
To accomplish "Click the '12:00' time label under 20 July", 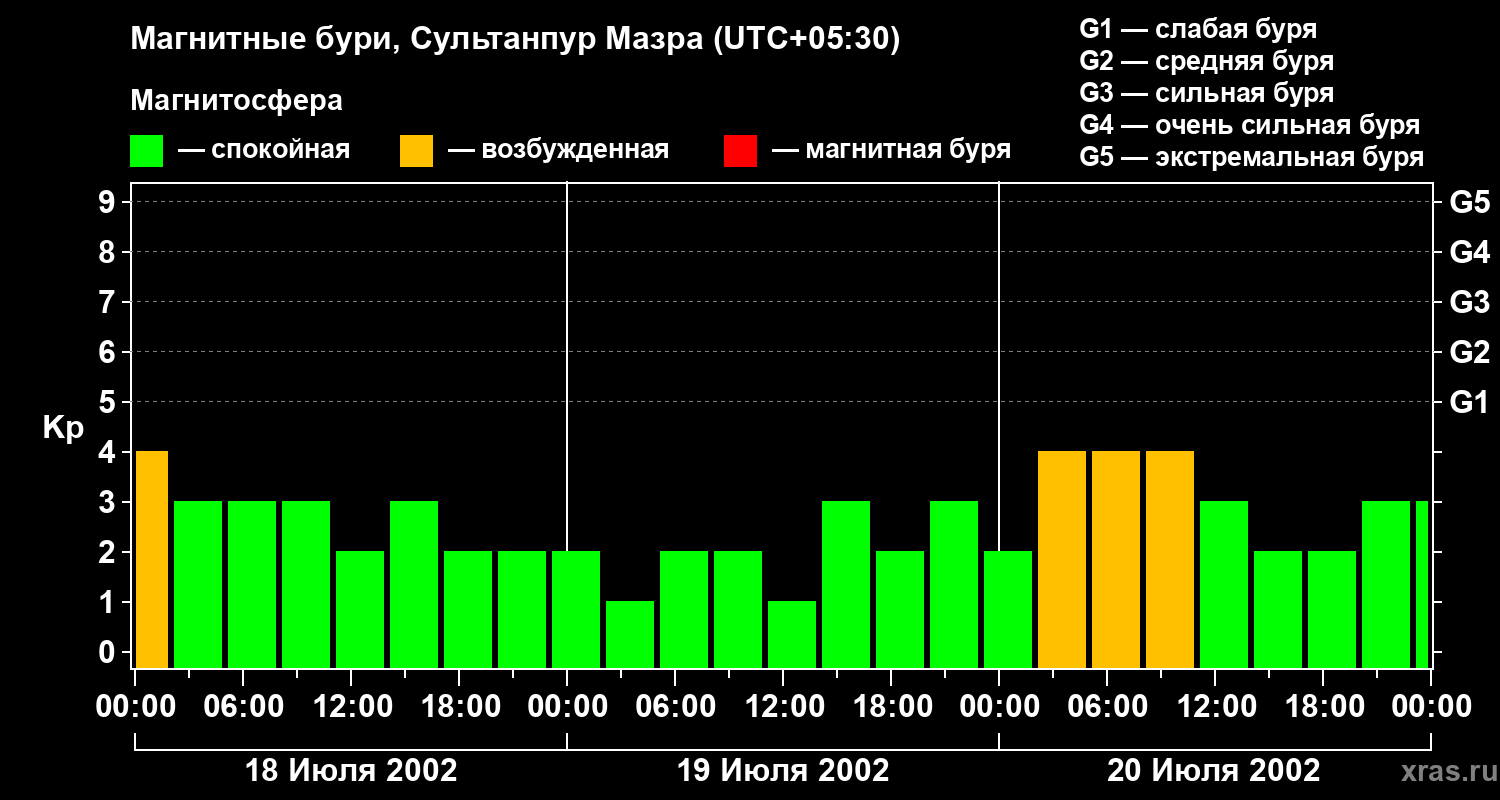I will (x=1215, y=707).
